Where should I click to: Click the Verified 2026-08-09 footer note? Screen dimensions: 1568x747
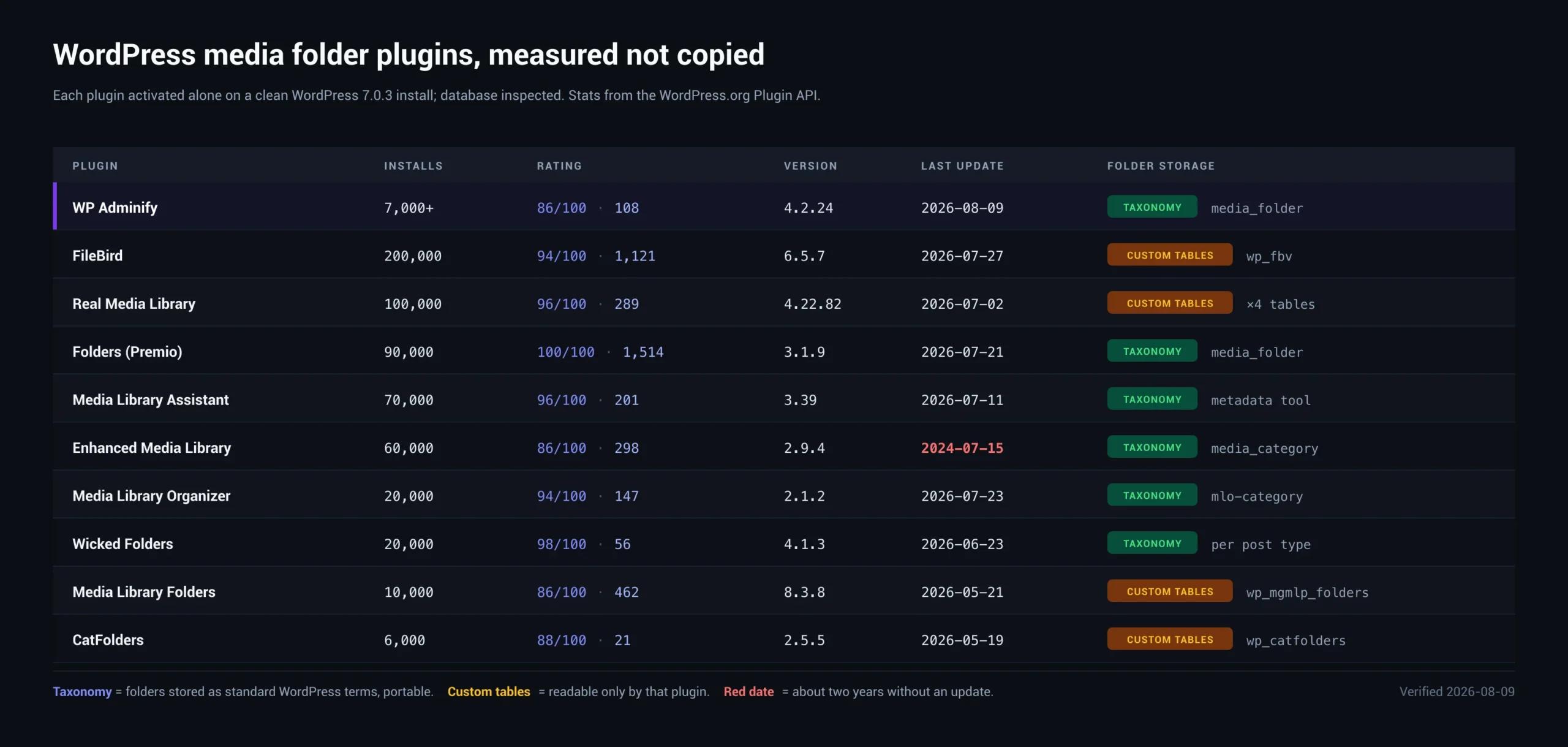click(1457, 691)
